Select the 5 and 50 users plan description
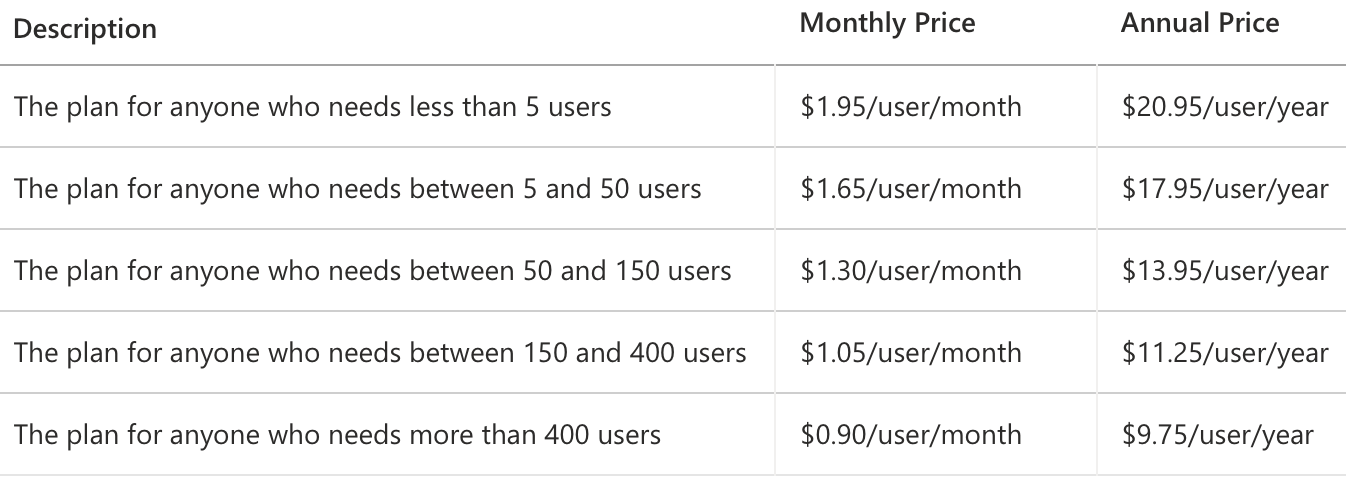This screenshot has height=482, width=1346. pyautogui.click(x=357, y=188)
